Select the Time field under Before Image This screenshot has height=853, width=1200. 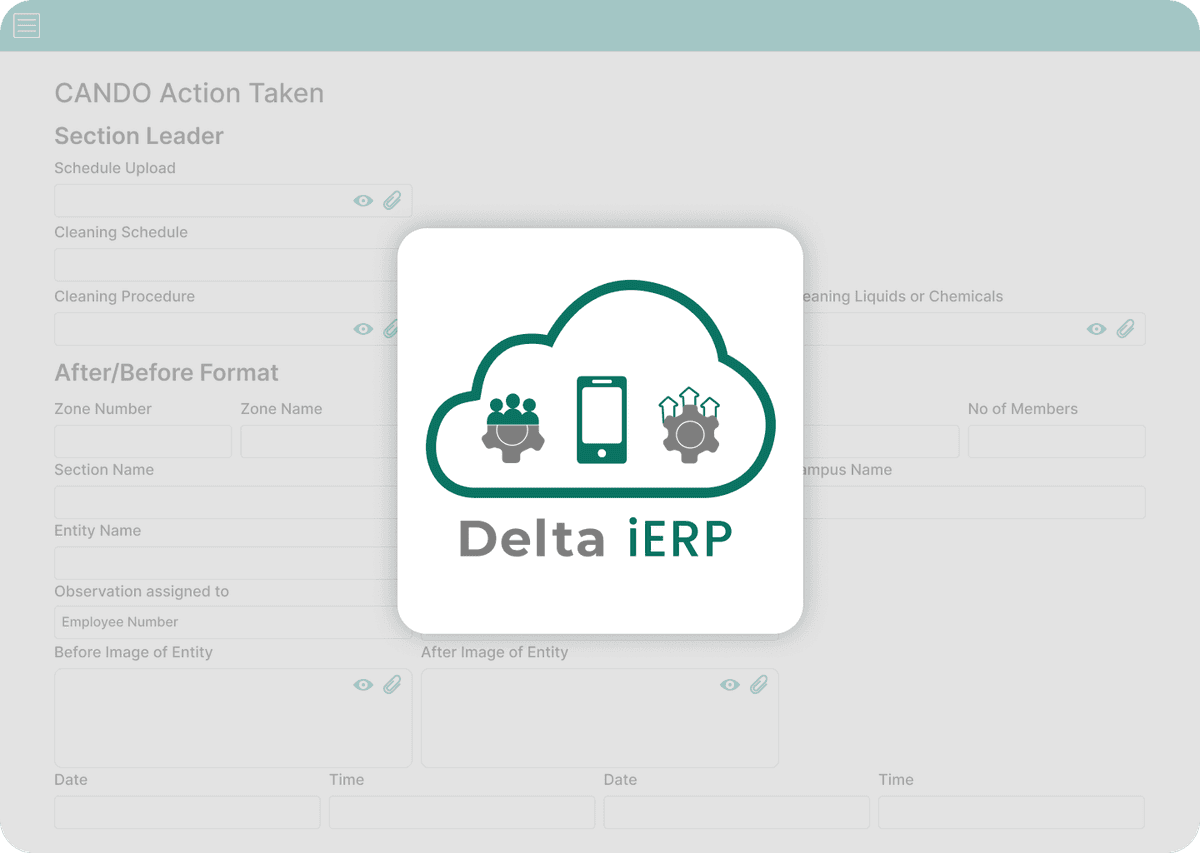462,812
